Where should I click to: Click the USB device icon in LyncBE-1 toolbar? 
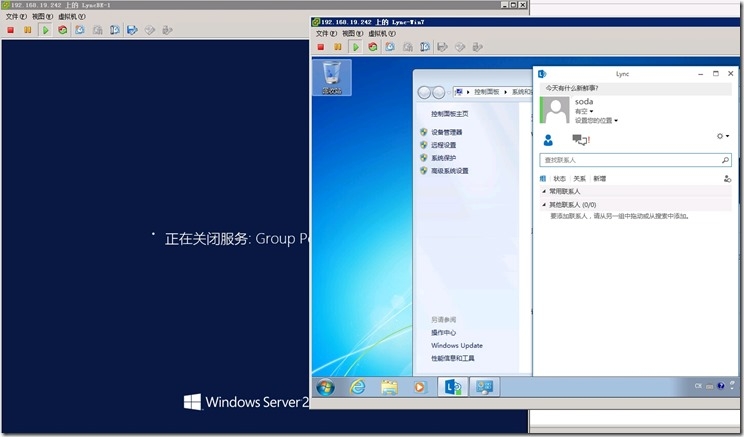coord(167,30)
